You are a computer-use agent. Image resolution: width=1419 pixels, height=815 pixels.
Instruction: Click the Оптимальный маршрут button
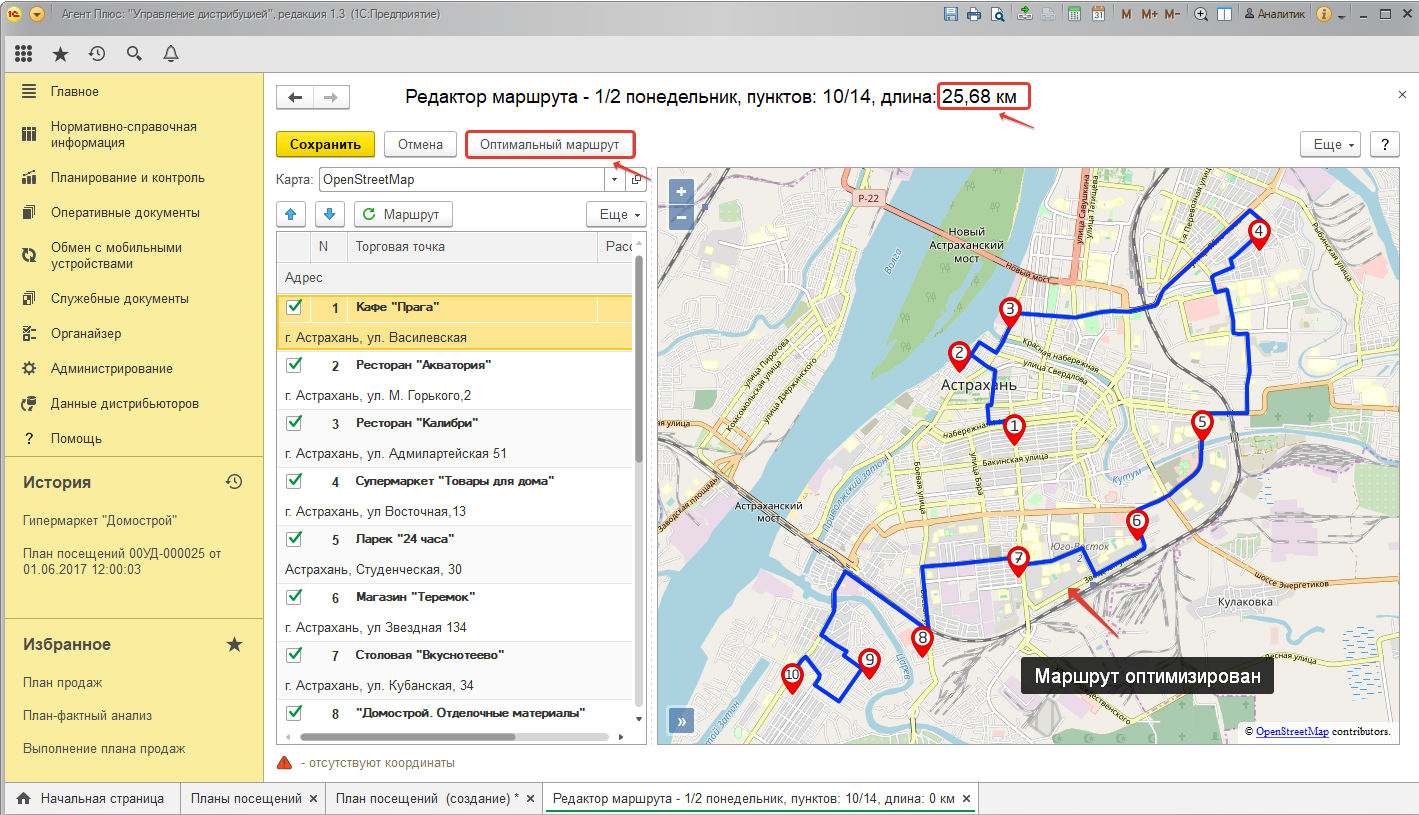(x=549, y=144)
